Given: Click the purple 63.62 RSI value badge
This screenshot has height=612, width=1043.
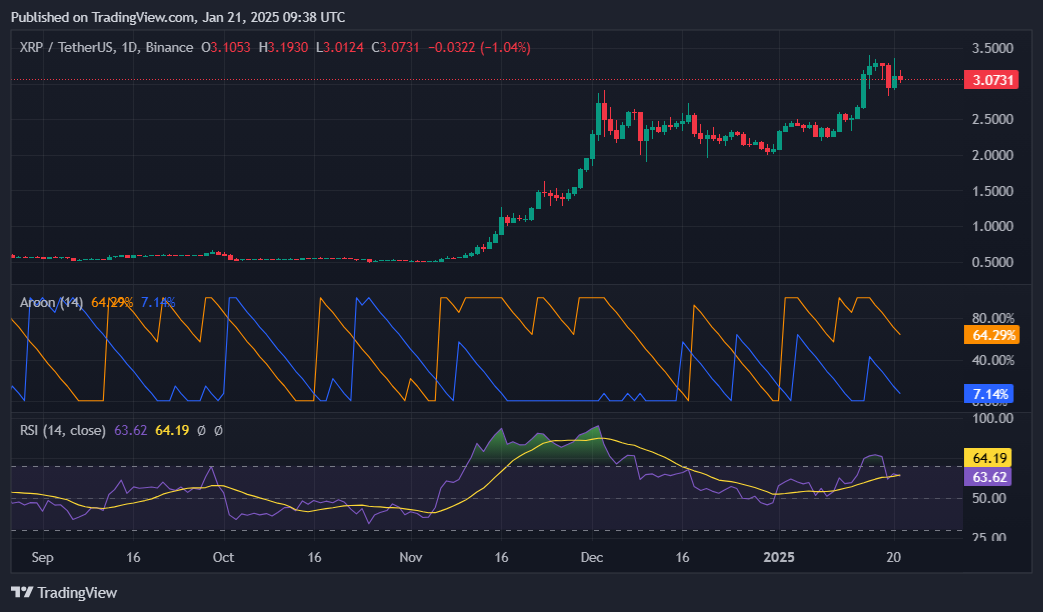Looking at the screenshot, I should pyautogui.click(x=986, y=477).
